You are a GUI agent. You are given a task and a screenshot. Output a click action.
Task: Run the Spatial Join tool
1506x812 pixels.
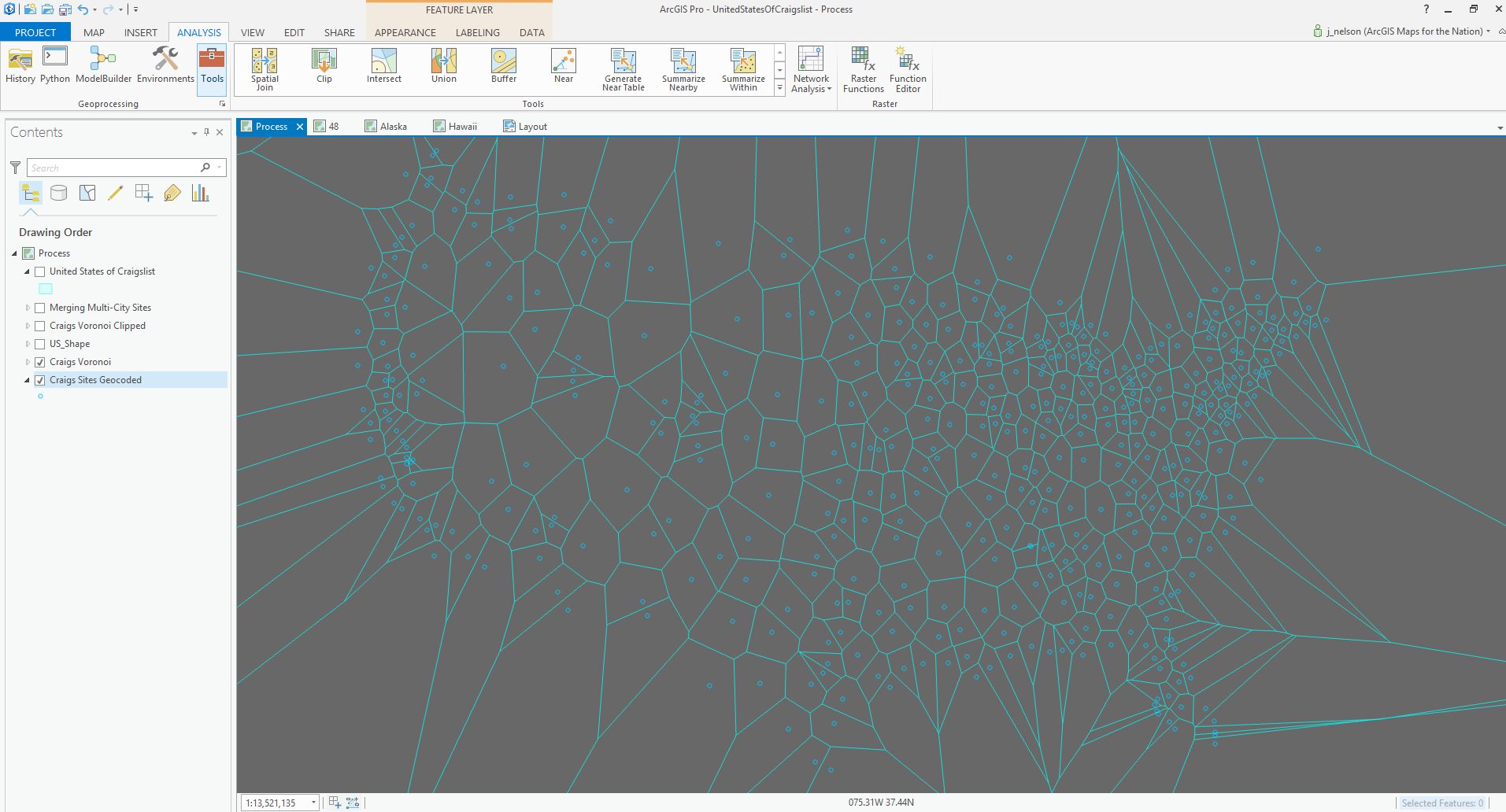click(x=265, y=70)
